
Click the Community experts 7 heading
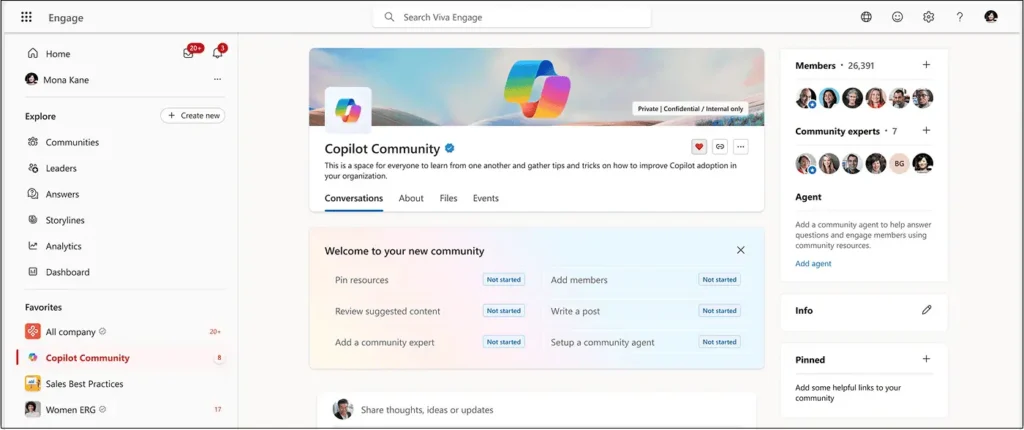(846, 131)
